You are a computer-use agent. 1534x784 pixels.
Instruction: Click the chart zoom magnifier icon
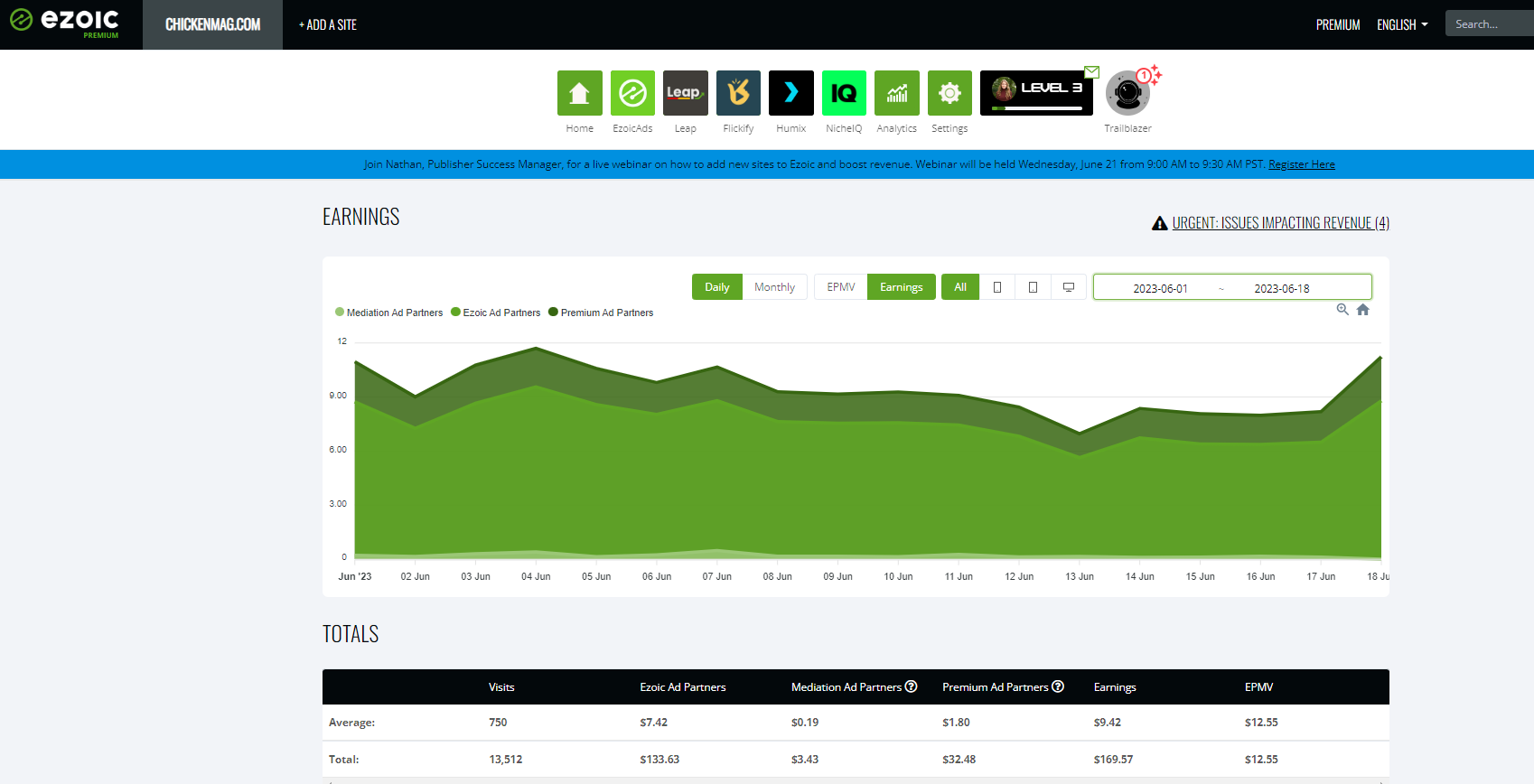point(1342,310)
